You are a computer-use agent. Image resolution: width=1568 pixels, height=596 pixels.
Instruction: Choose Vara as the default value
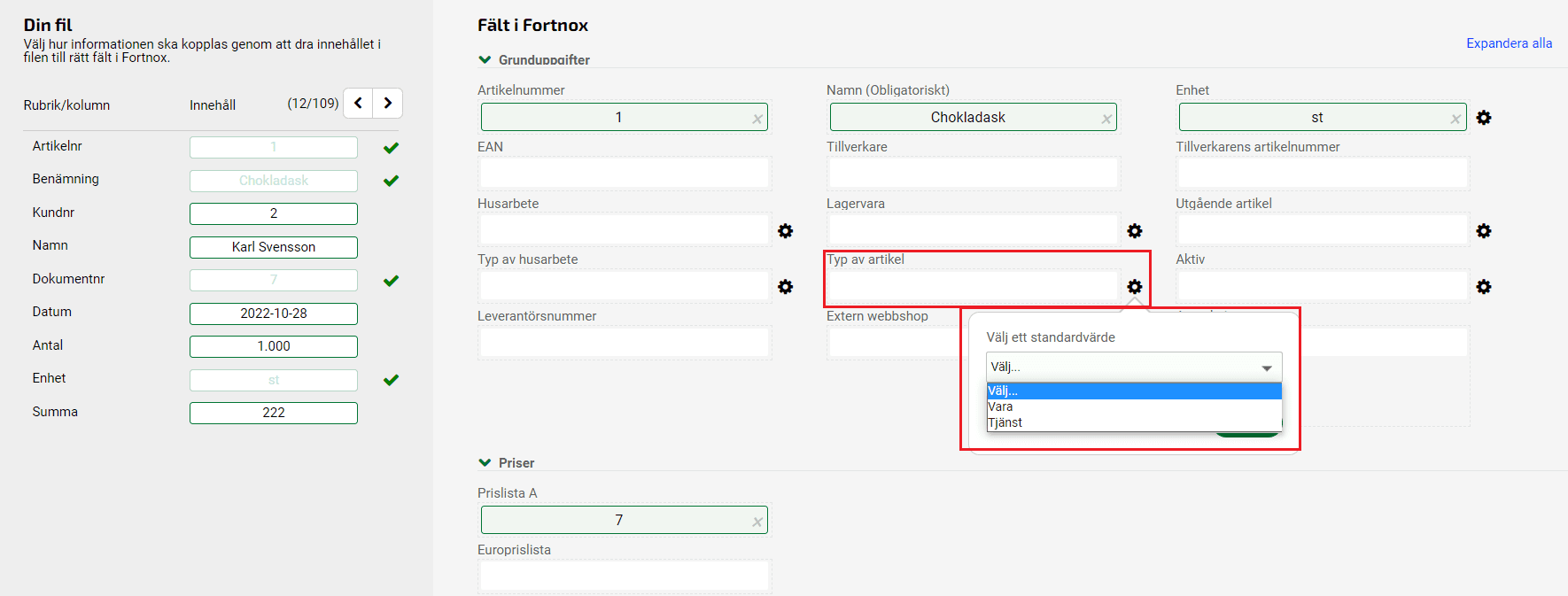pos(1134,406)
